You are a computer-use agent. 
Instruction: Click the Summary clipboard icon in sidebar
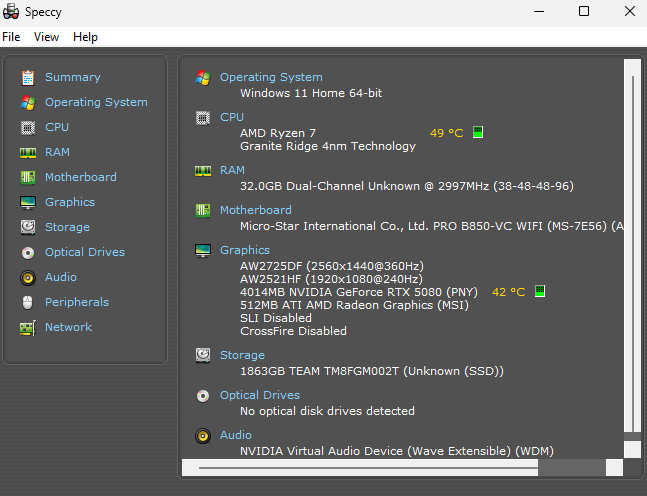tap(28, 78)
